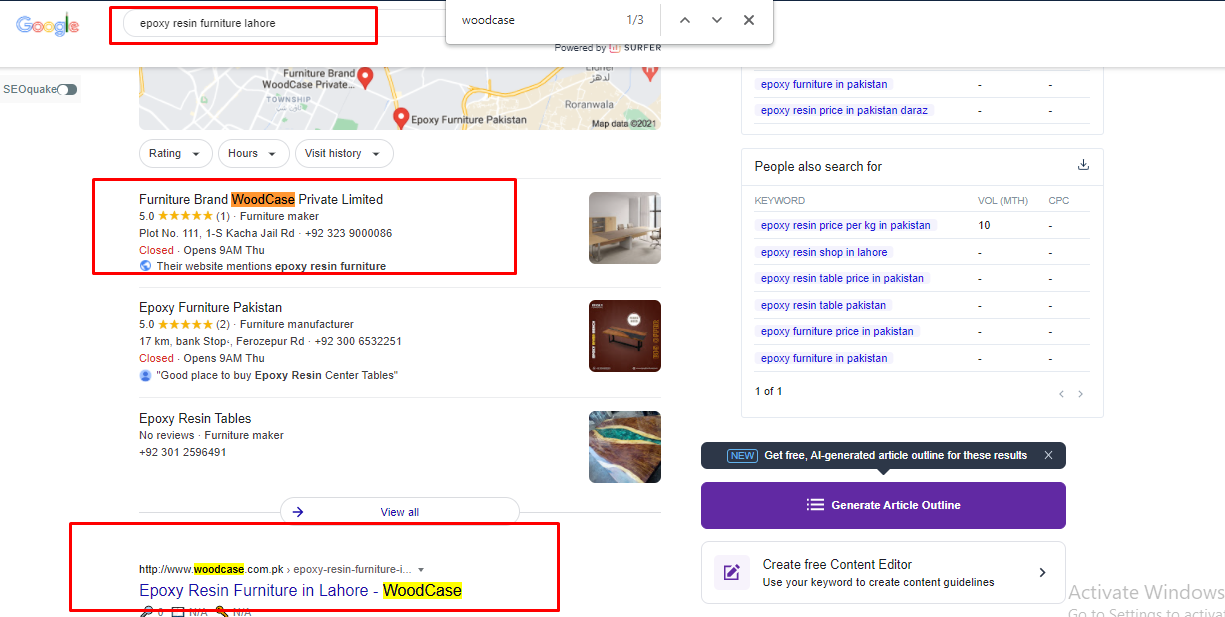1225x617 pixels.
Task: Select keyword epoxy resin shop in lahore
Action: (823, 252)
